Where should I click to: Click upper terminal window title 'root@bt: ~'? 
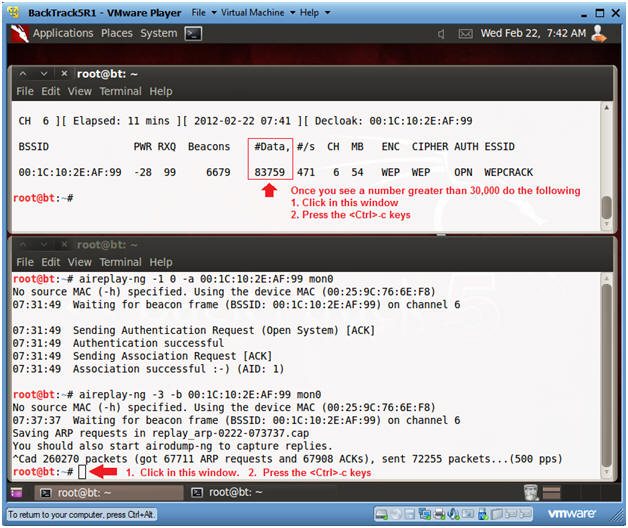(x=107, y=74)
